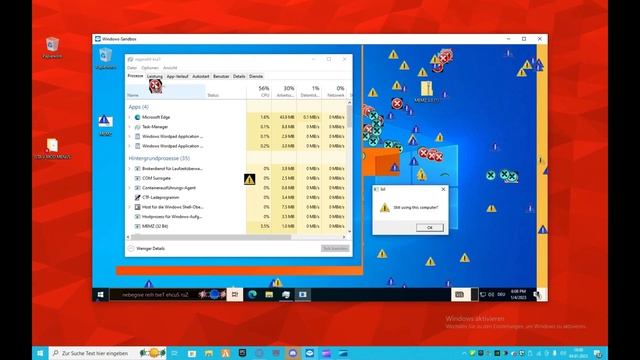Sort by Name column header
Viewport: 640px width, 360px height.
[x=166, y=91]
